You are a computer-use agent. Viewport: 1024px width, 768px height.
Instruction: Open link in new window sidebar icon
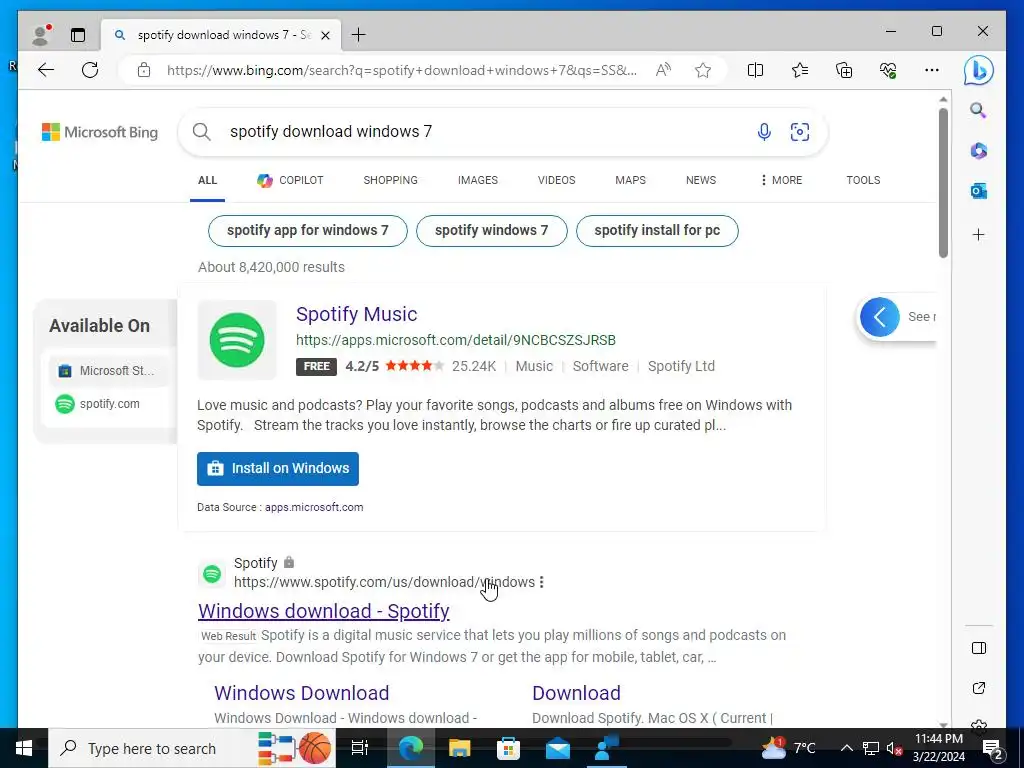pyautogui.click(x=978, y=688)
